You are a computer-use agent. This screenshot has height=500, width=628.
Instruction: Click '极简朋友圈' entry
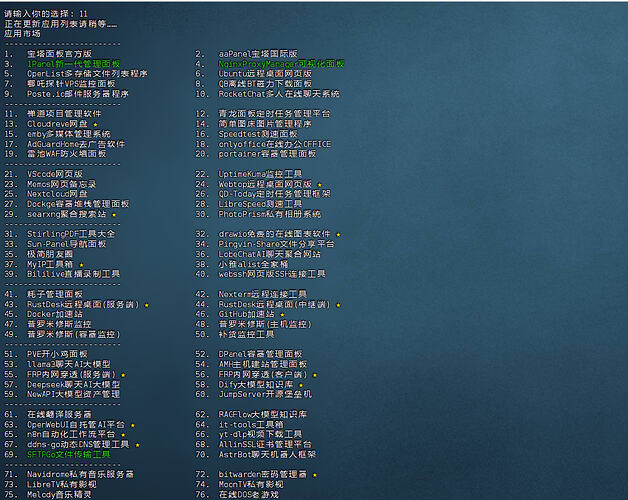click(x=50, y=254)
